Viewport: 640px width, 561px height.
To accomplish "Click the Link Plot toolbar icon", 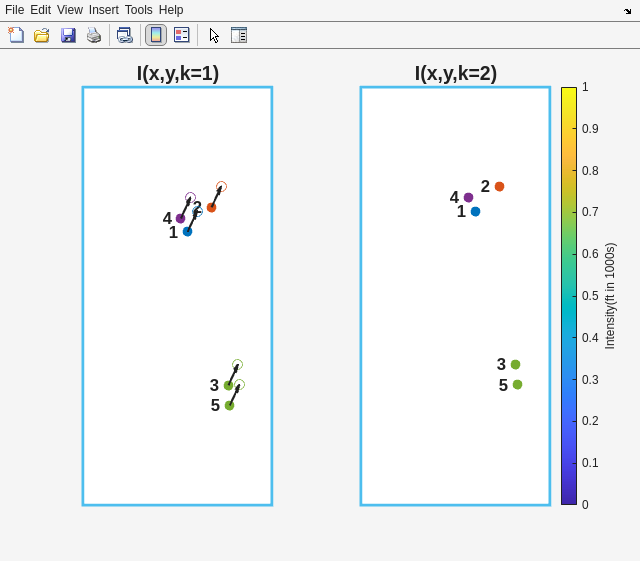I will tap(124, 35).
